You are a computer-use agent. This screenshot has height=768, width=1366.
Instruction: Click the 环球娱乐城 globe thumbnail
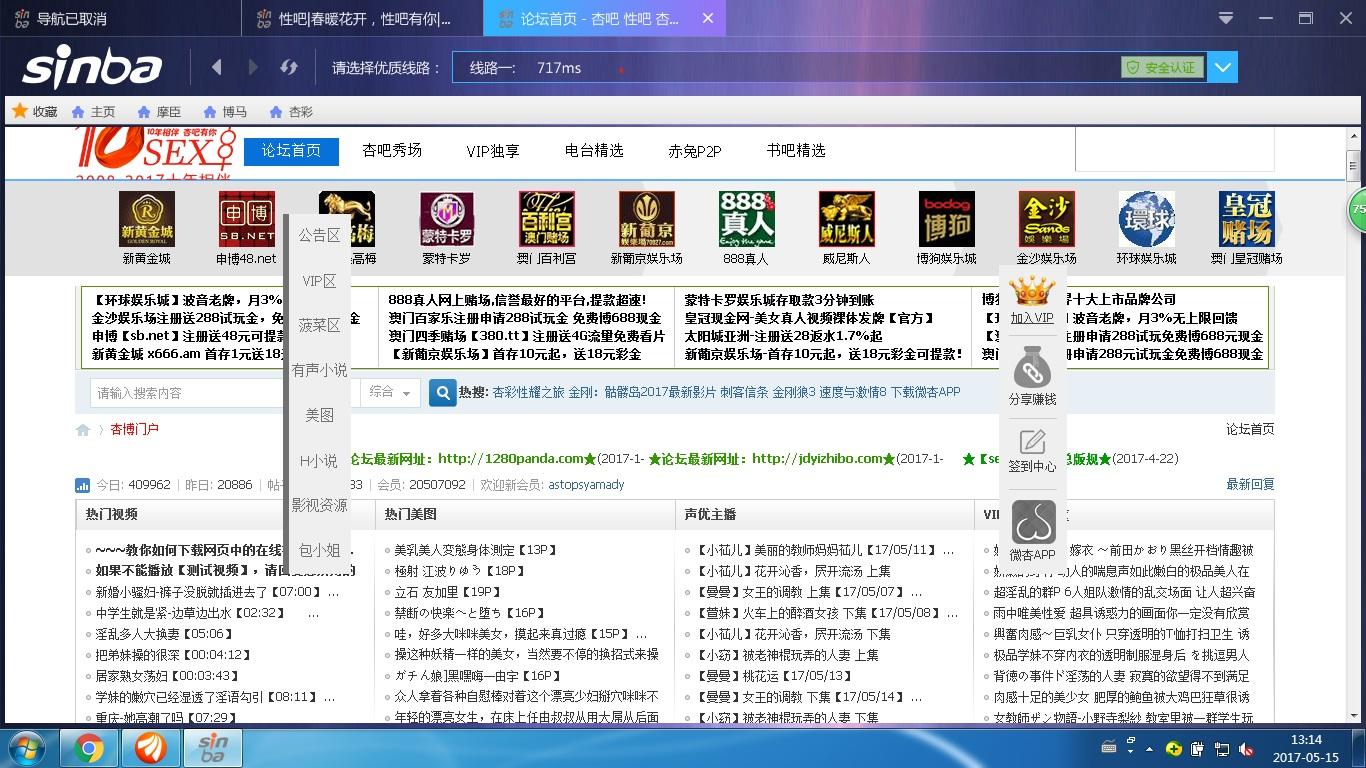tap(1146, 219)
